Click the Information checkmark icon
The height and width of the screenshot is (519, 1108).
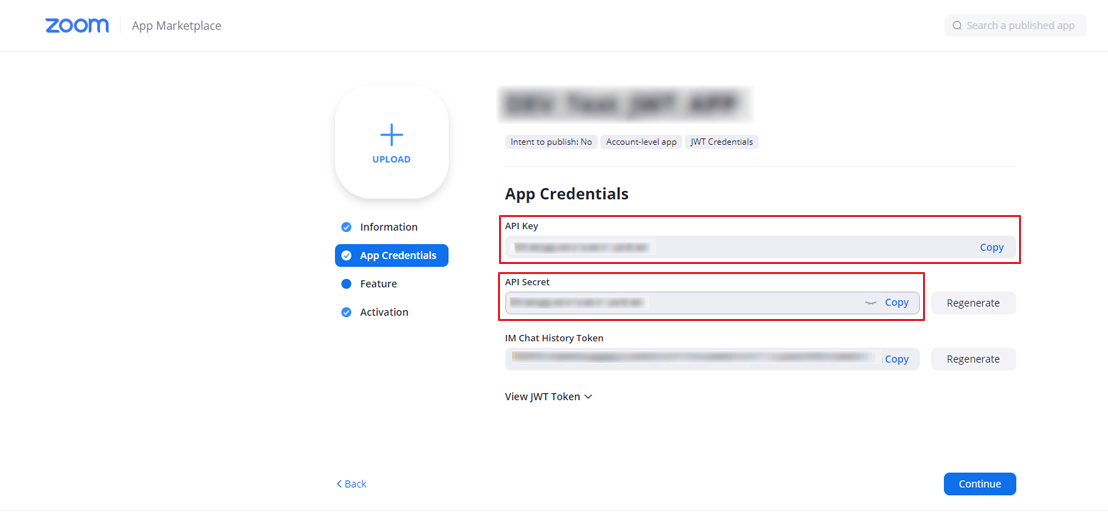tap(346, 227)
